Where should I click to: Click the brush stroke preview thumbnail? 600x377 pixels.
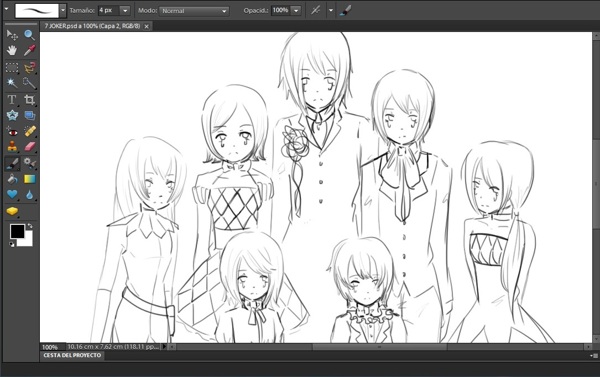(x=37, y=11)
